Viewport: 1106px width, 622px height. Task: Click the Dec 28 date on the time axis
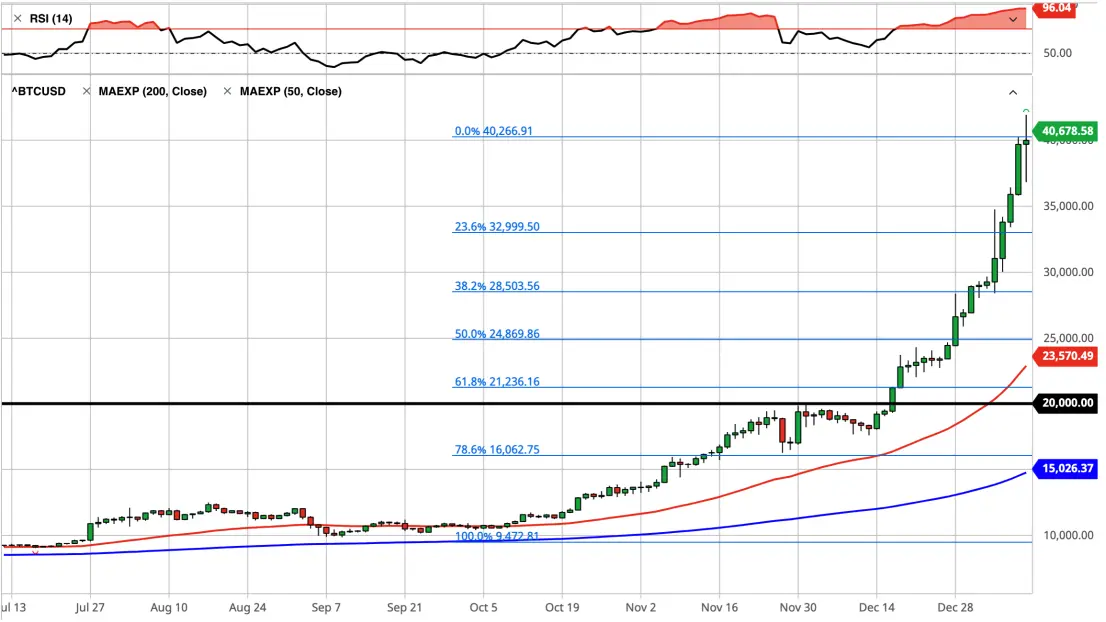[956, 608]
